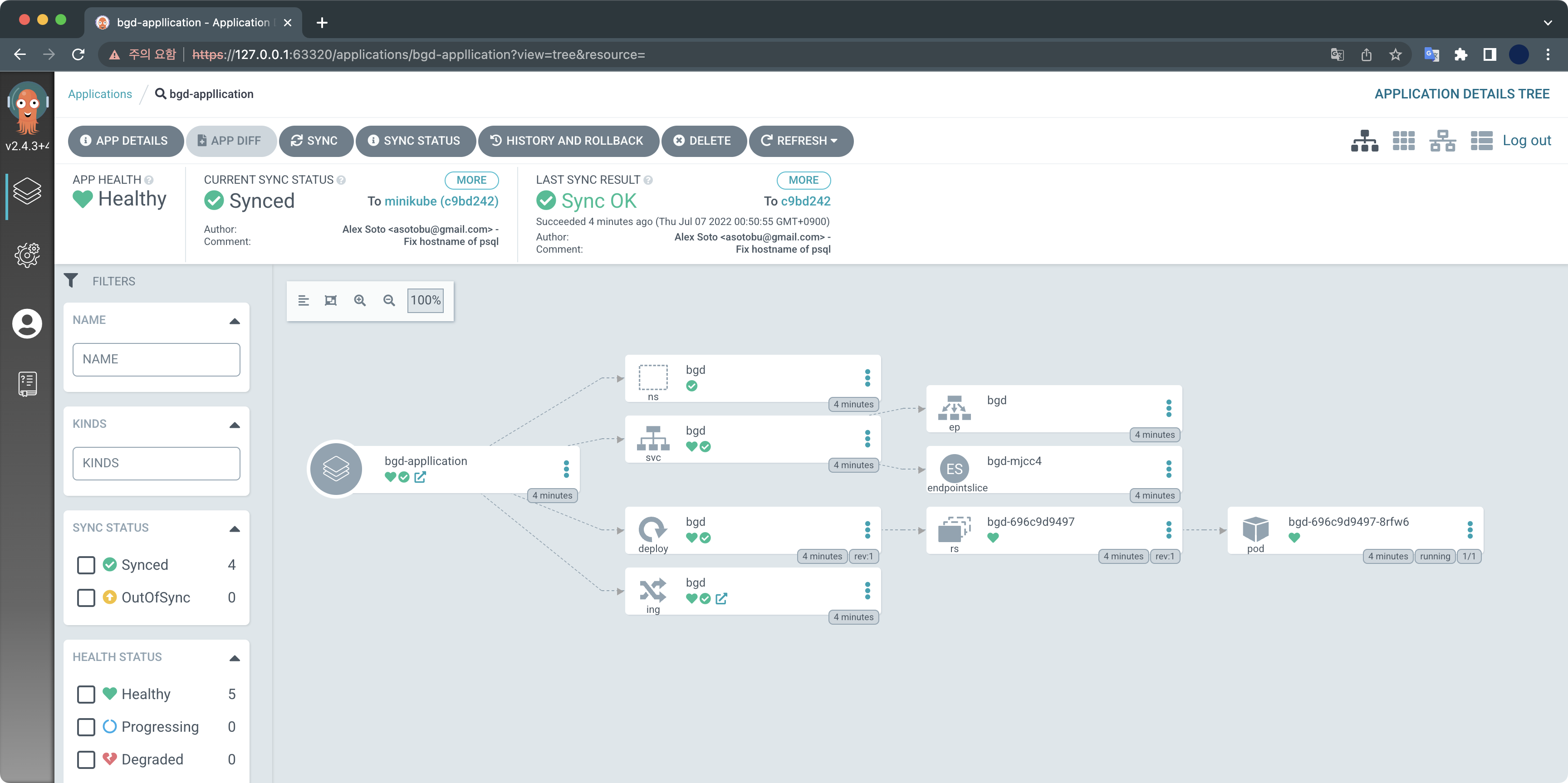Open the User Info sidebar icon

27,323
